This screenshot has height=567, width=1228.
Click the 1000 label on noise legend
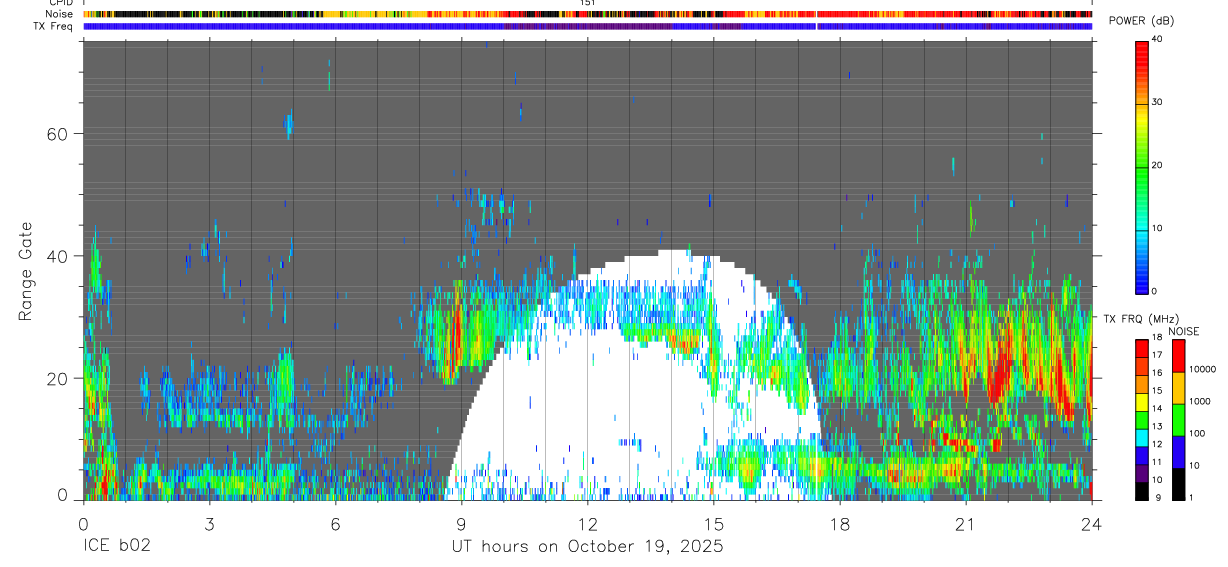[1199, 401]
